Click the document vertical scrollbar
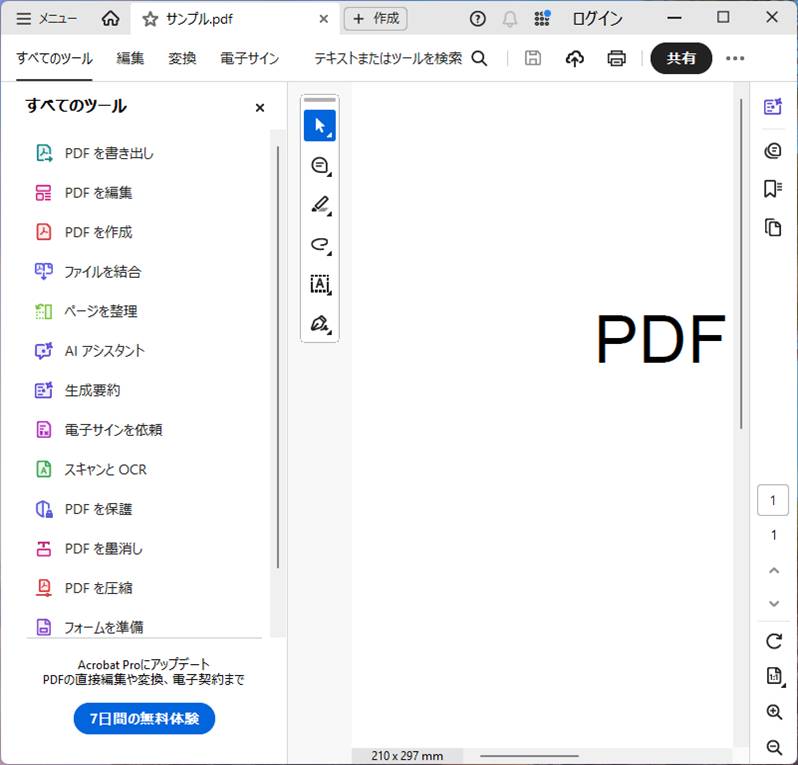Screen dimensions: 798x765 [741, 264]
